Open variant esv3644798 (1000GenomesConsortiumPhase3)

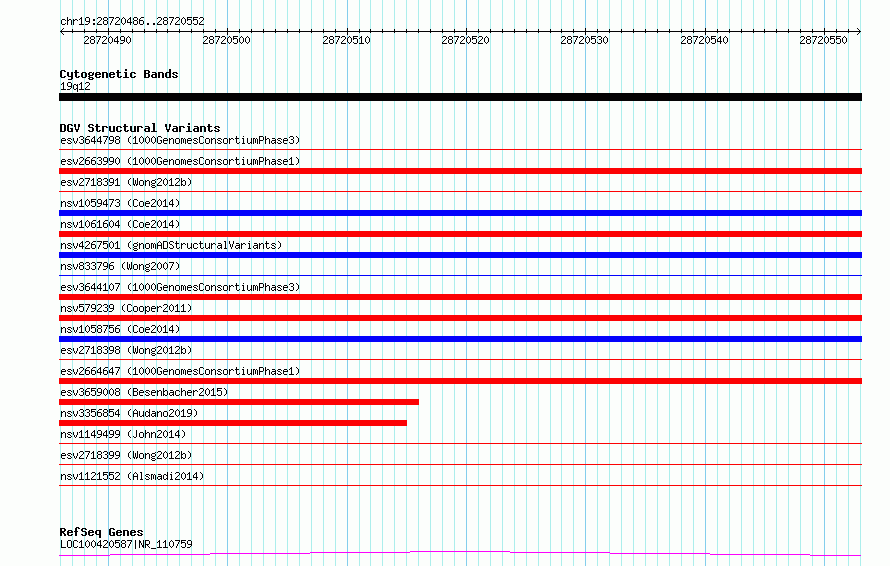(x=180, y=140)
